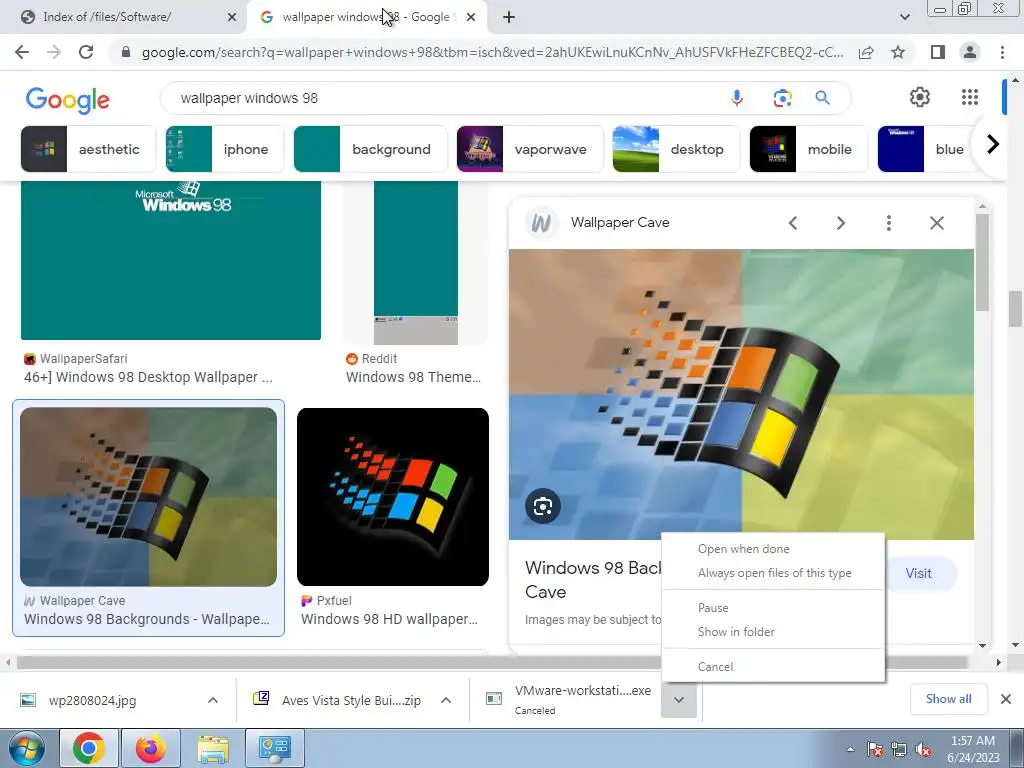This screenshot has width=1024, height=768.
Task: Open Google apps grid
Action: [x=970, y=97]
